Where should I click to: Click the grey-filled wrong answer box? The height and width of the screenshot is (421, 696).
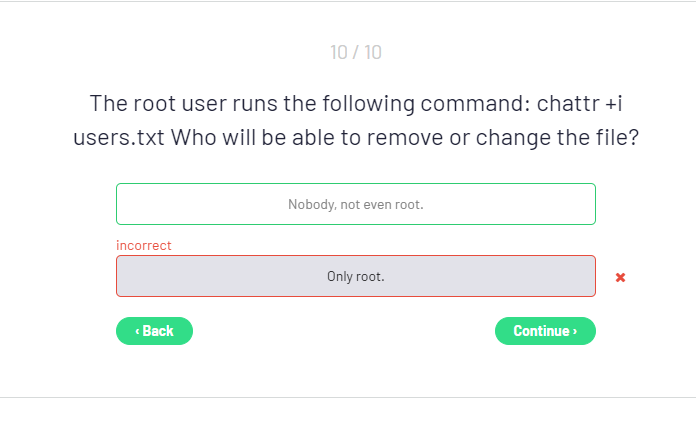[355, 276]
